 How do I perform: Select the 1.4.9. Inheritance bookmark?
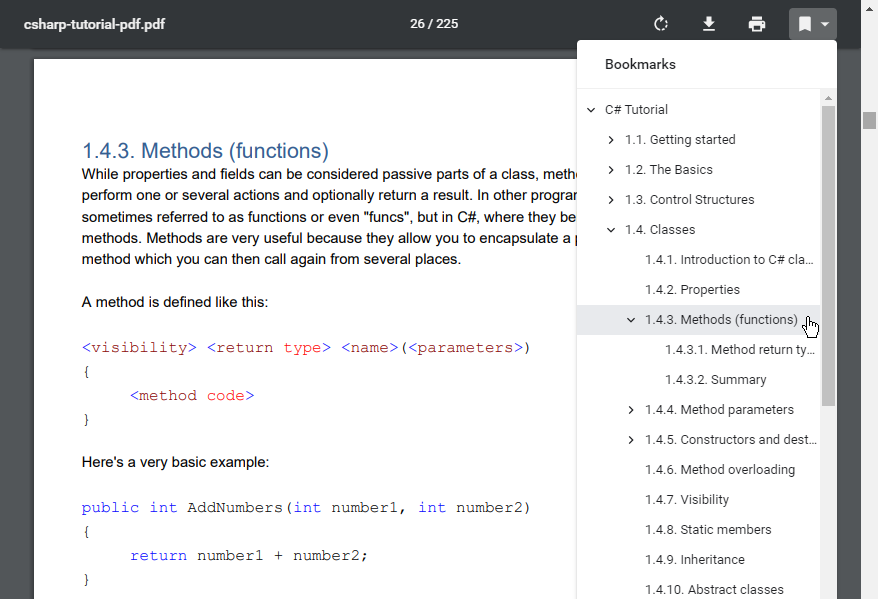(x=694, y=560)
